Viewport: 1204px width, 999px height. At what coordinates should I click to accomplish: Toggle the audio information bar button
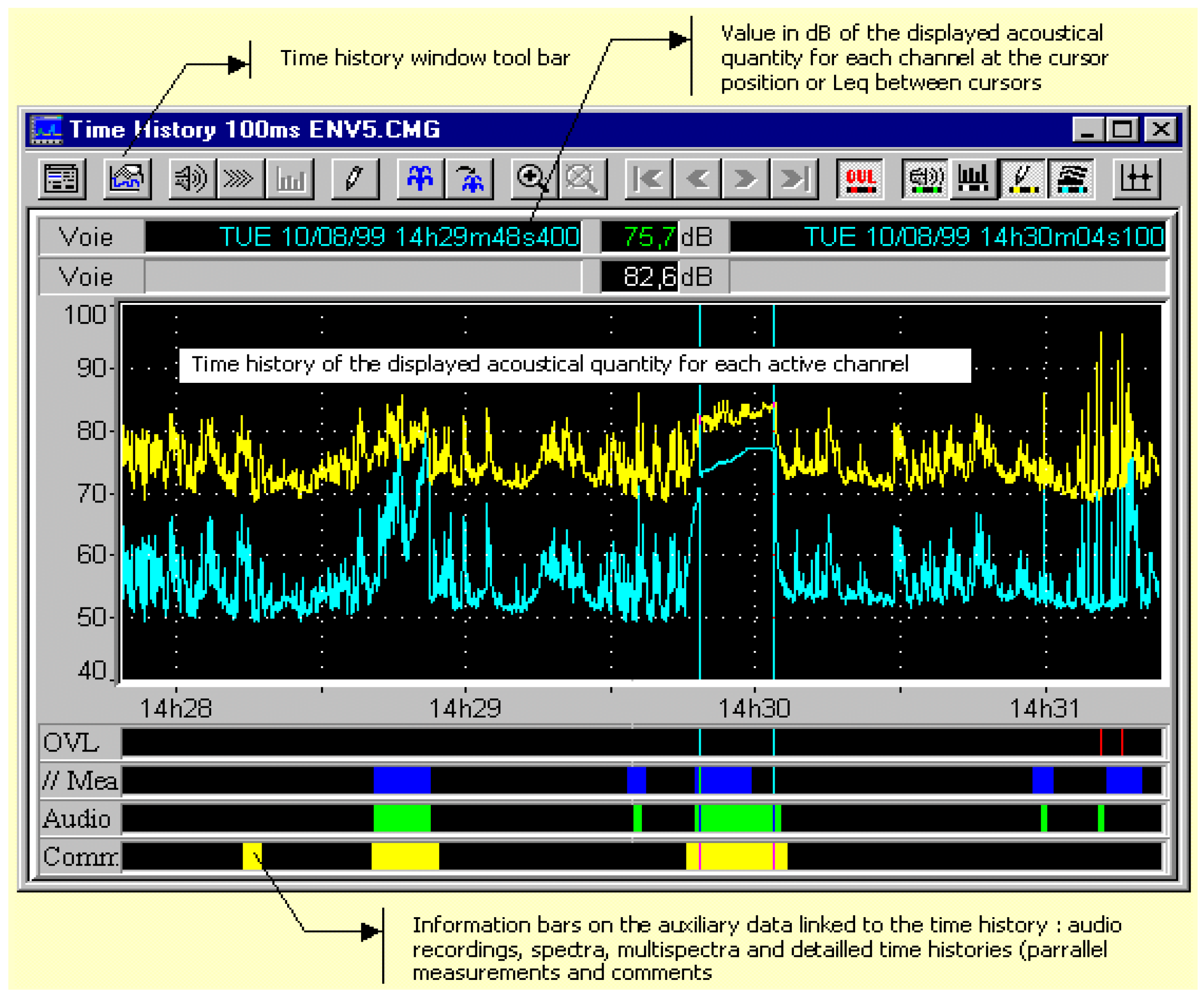pyautogui.click(x=924, y=178)
